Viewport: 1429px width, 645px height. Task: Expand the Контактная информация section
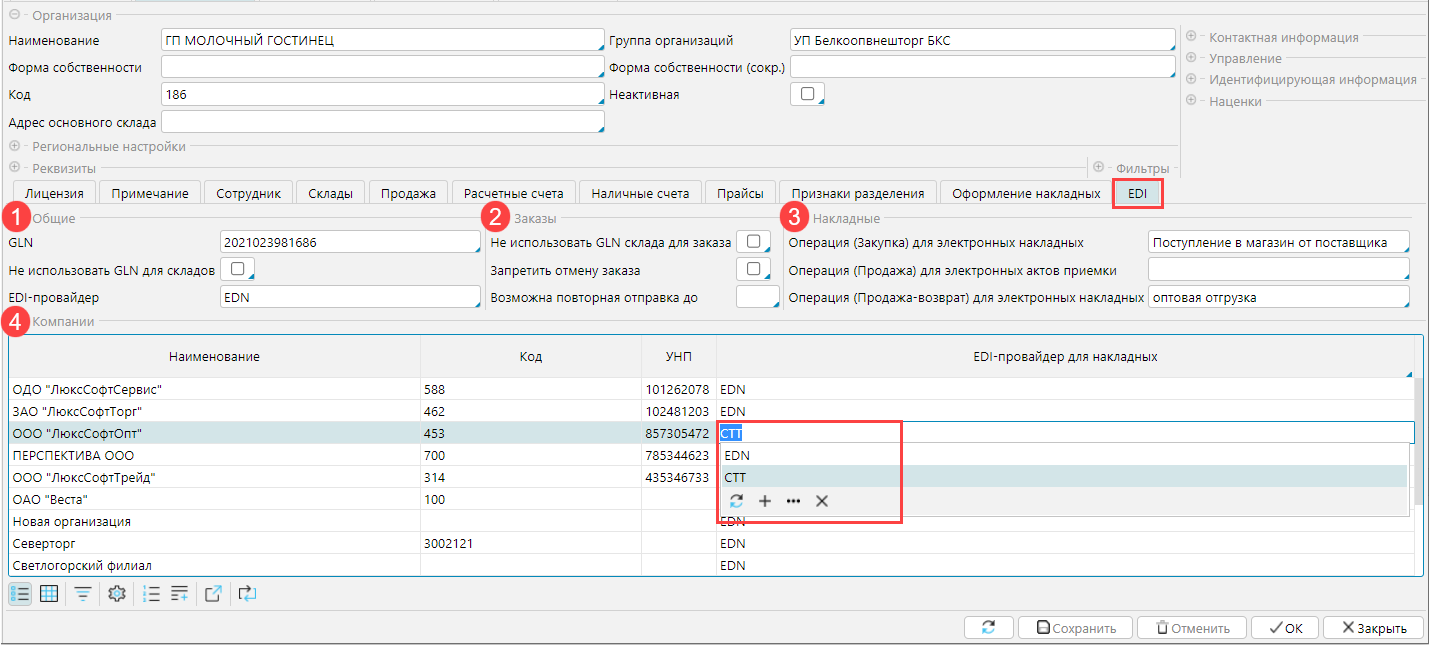tap(1192, 37)
